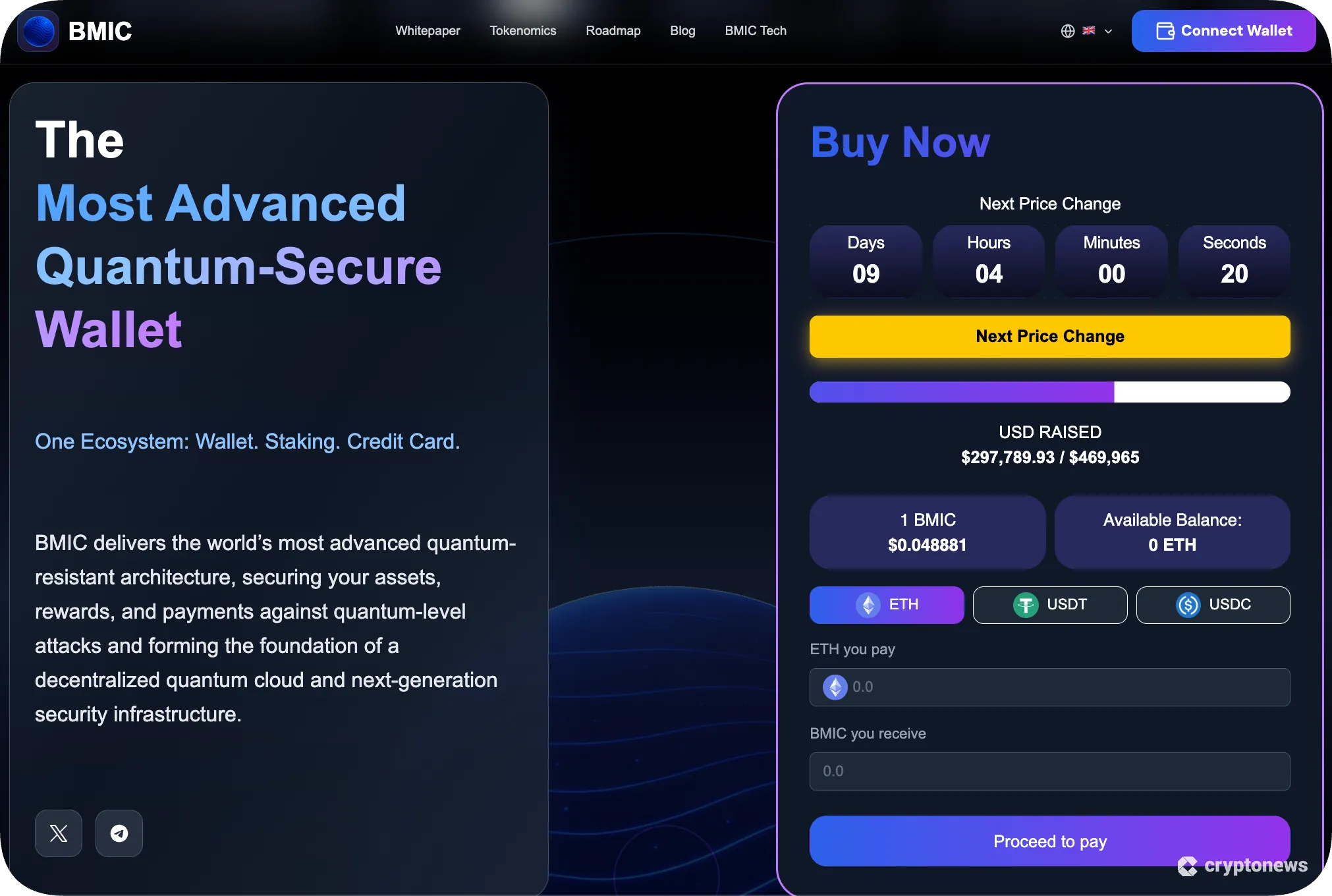Click the BMIC logo icon
This screenshot has height=896, width=1332.
pos(38,31)
